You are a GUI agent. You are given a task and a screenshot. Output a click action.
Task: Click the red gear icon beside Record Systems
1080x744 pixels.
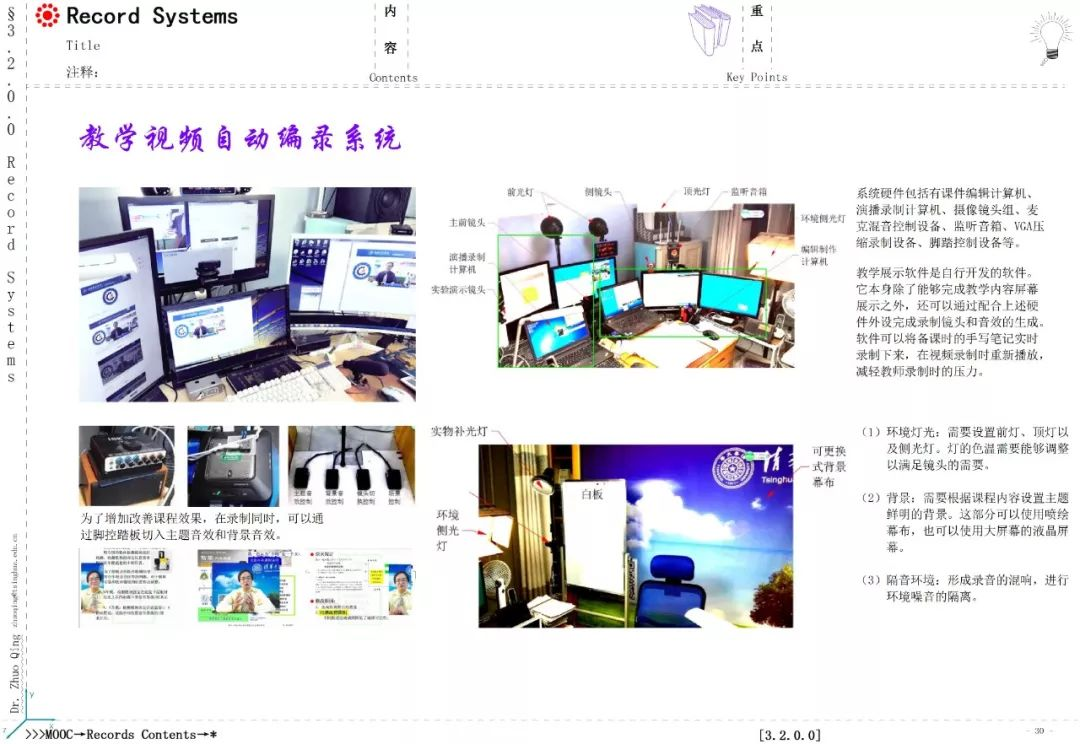47,15
